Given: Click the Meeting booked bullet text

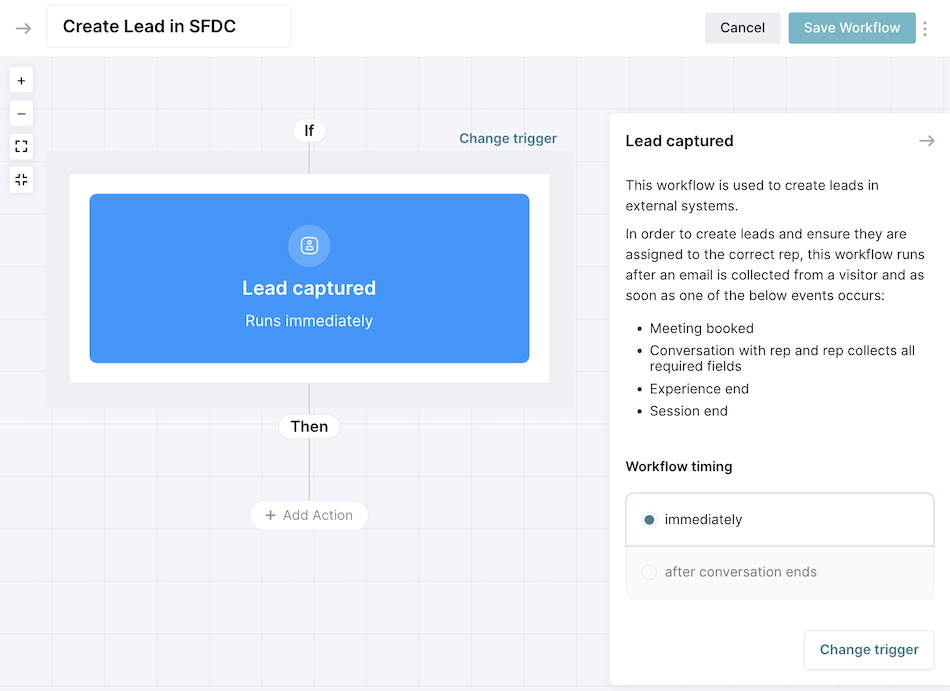Looking at the screenshot, I should click(x=702, y=328).
